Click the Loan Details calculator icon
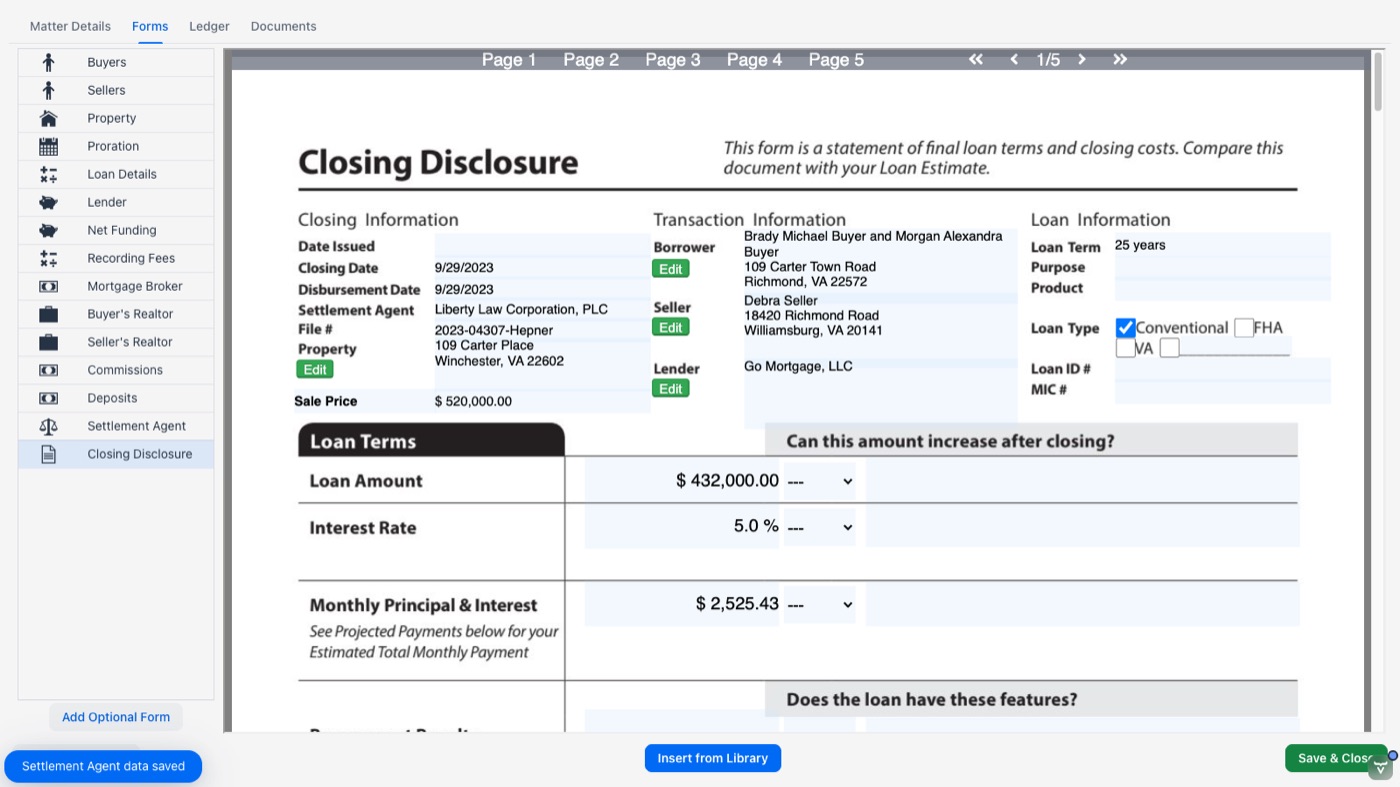 point(48,174)
